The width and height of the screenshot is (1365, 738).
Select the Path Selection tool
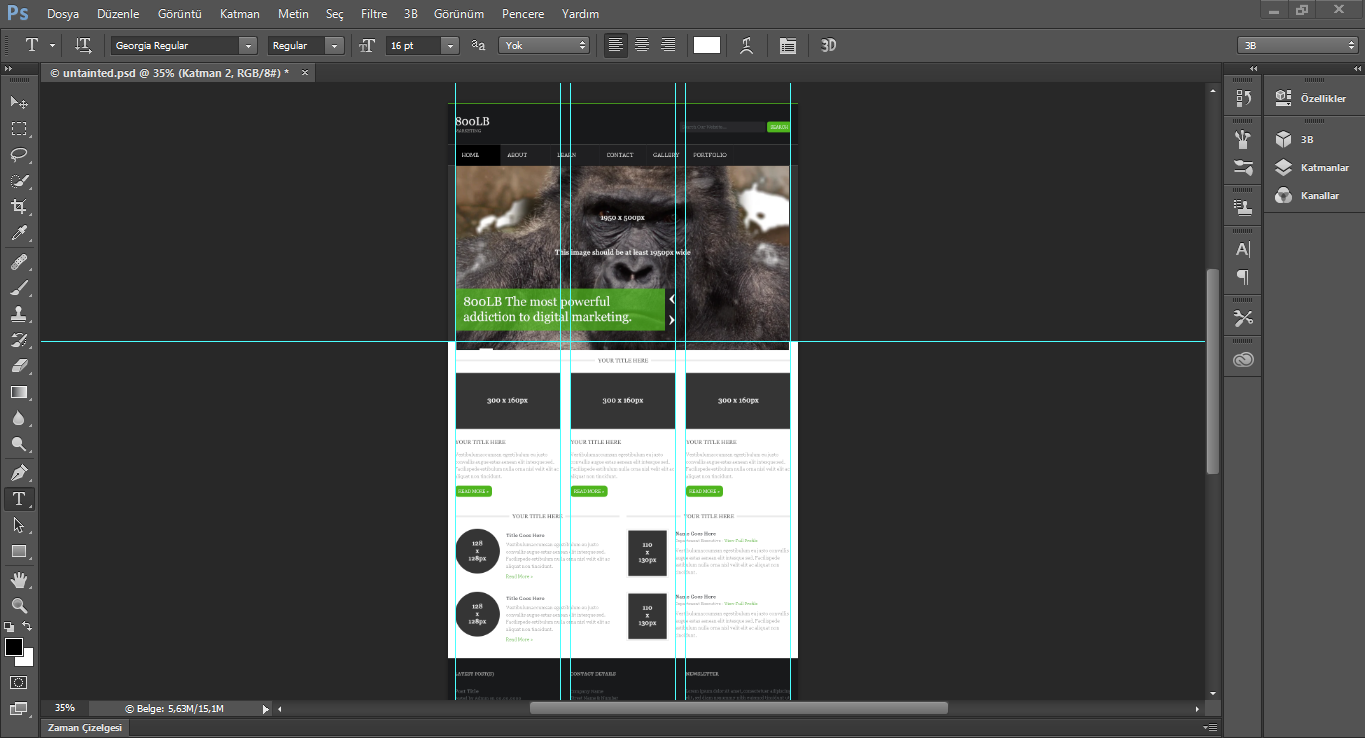click(x=19, y=525)
